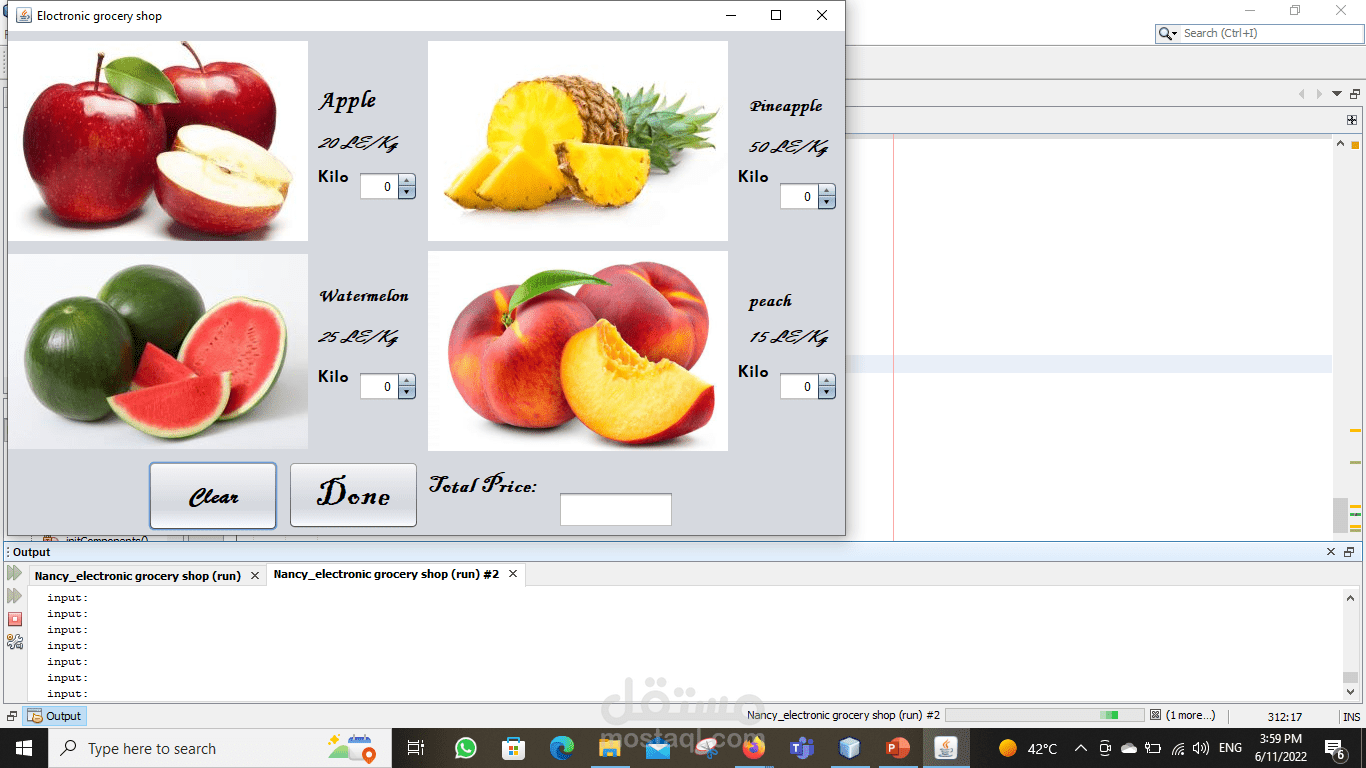Open the output Settings wrench icon
Screen dimensions: 1366x768
tap(14, 642)
